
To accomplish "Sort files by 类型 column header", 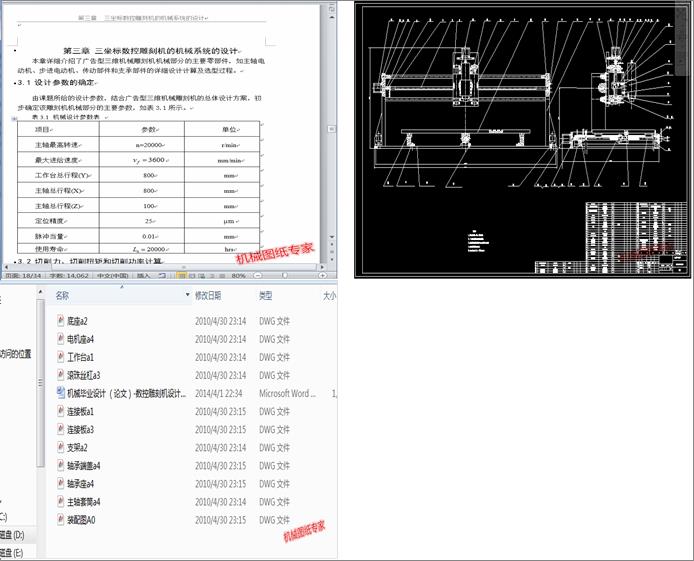I will pyautogui.click(x=266, y=296).
